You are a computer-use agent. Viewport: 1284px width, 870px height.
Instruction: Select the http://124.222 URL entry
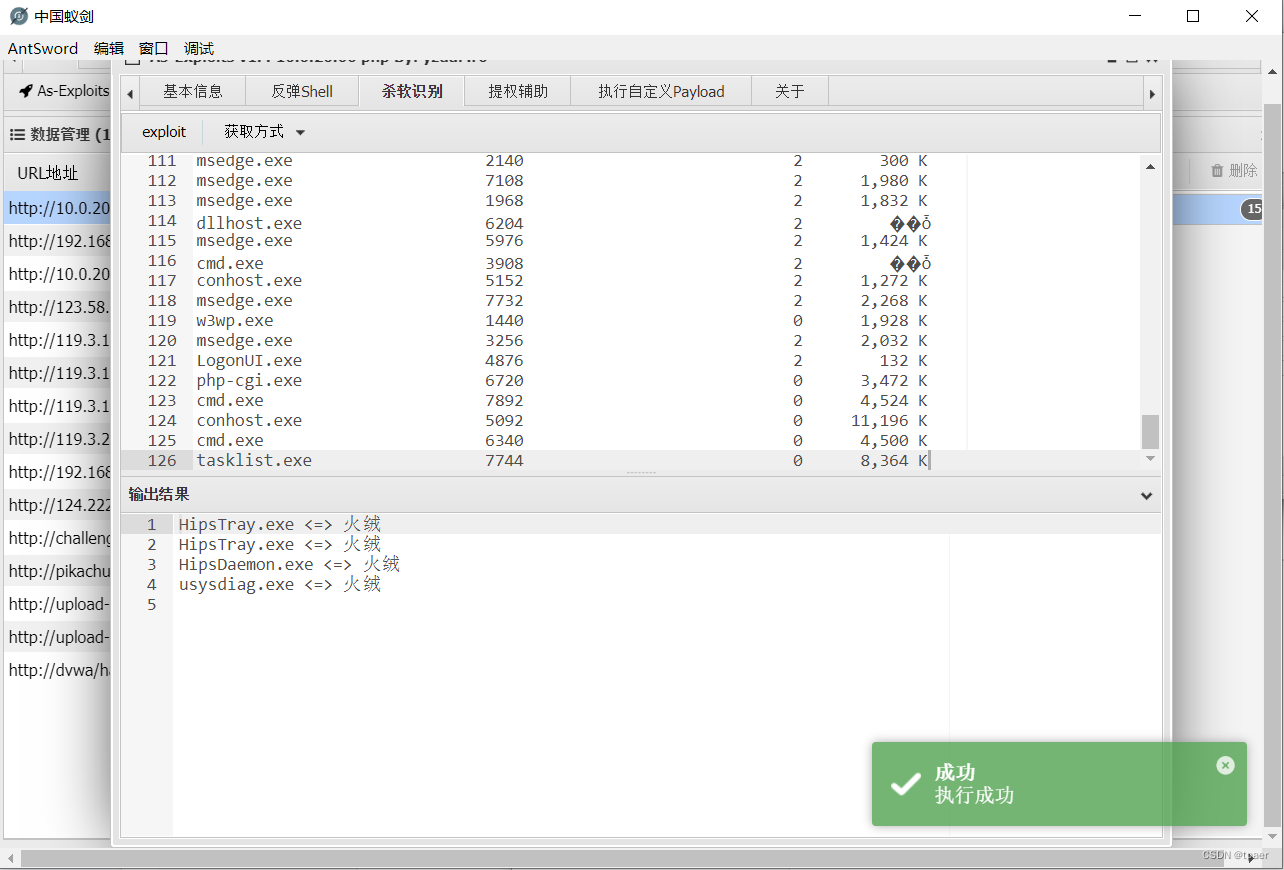coord(59,505)
